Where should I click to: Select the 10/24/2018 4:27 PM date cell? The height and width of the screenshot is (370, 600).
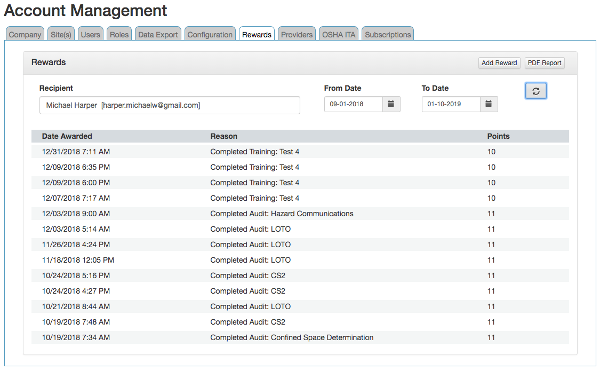(76, 291)
